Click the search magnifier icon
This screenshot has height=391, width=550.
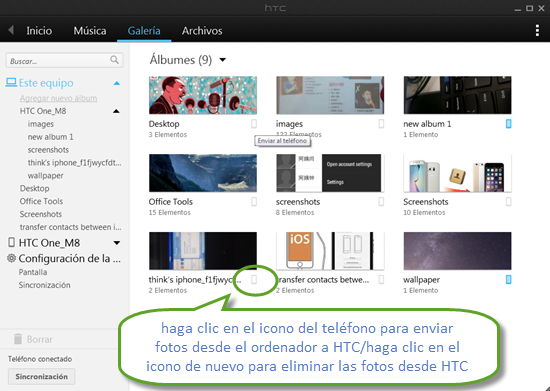click(x=114, y=60)
